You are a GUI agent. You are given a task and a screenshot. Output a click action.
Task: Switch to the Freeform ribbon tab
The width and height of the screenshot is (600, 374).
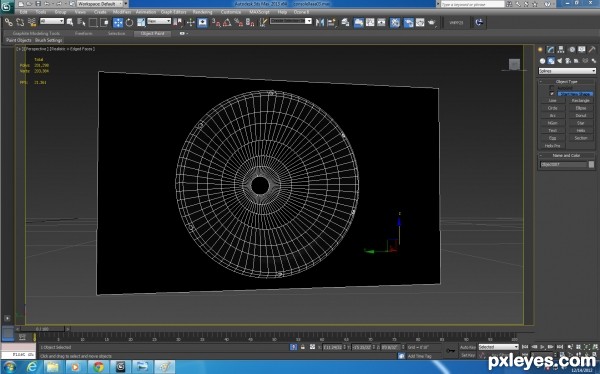(83, 34)
